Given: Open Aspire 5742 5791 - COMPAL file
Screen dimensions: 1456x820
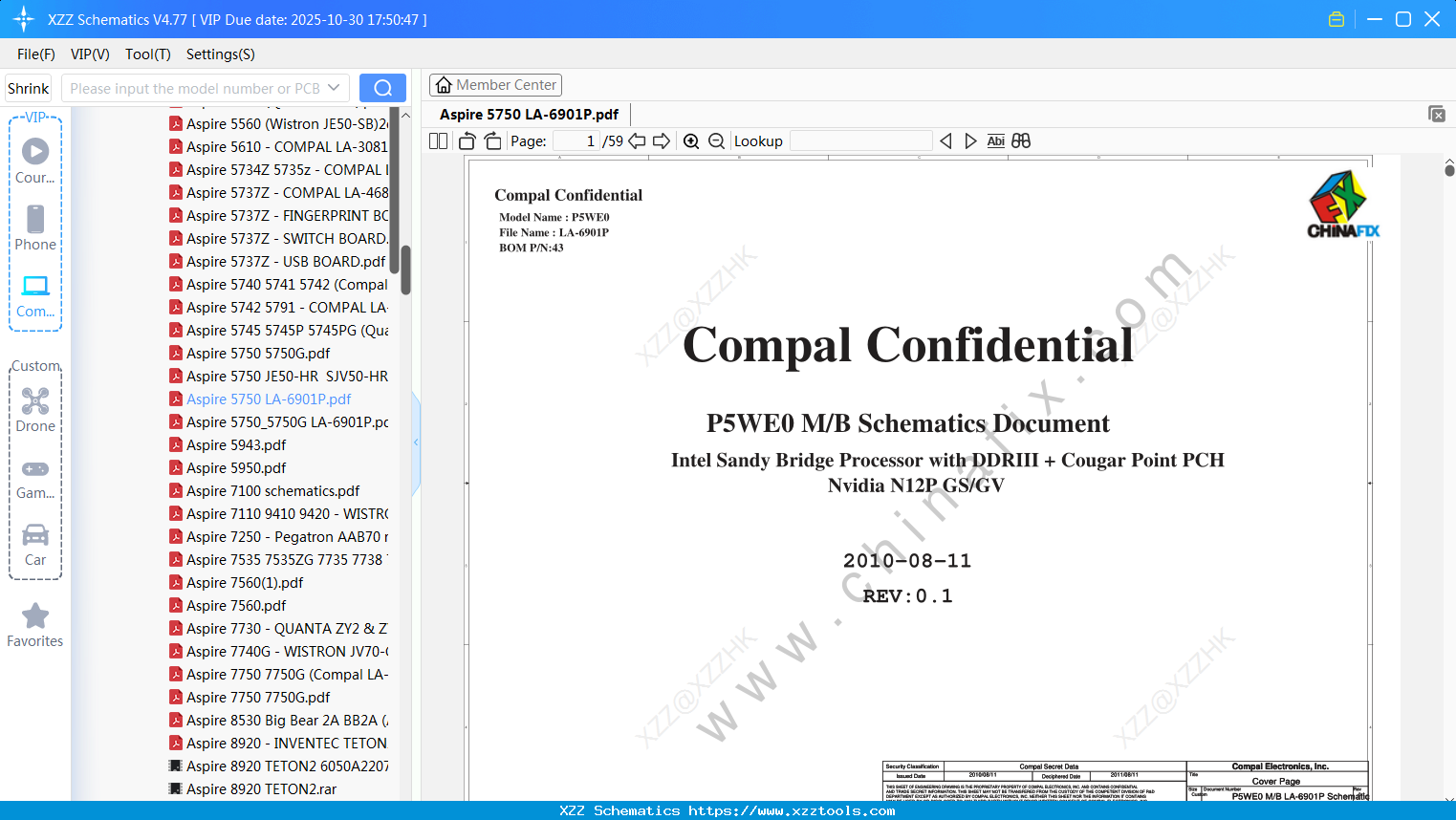Looking at the screenshot, I should click(278, 307).
